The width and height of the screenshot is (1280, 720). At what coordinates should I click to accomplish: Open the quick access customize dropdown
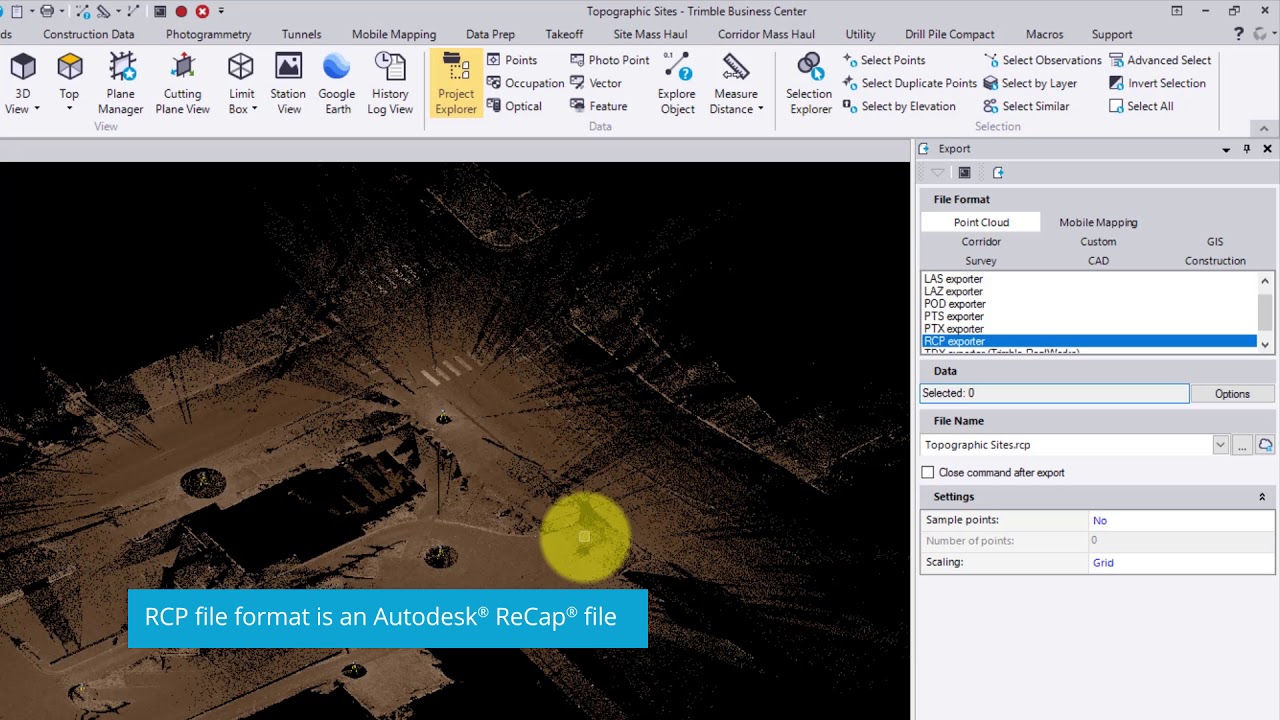tap(221, 11)
